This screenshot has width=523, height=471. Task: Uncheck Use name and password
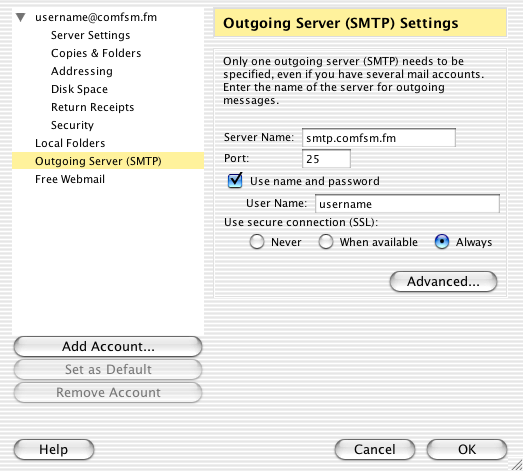pos(235,181)
